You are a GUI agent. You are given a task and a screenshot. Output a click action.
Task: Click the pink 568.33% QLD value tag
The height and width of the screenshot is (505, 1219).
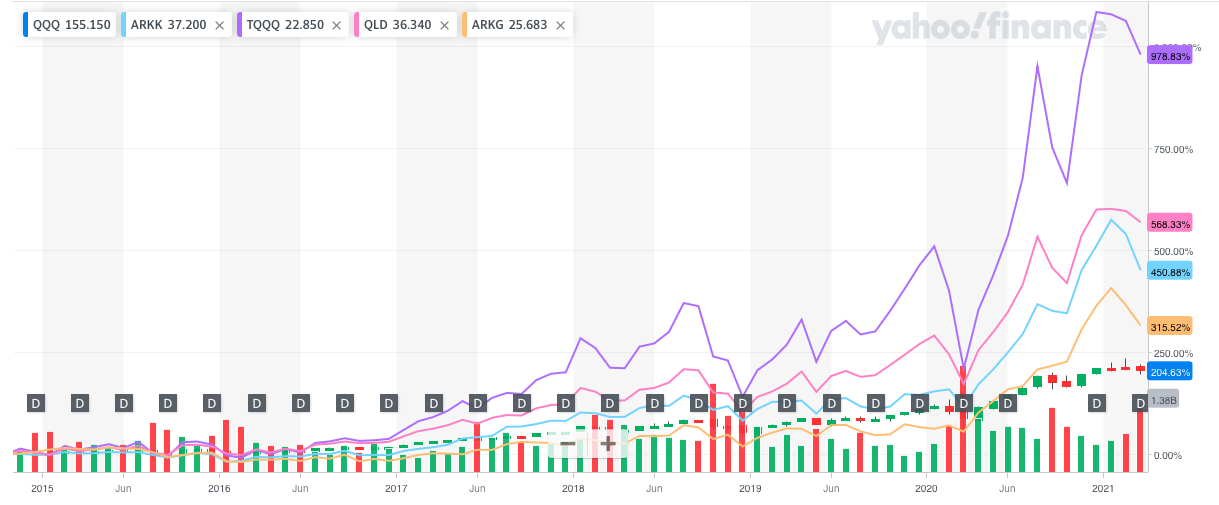click(1171, 224)
